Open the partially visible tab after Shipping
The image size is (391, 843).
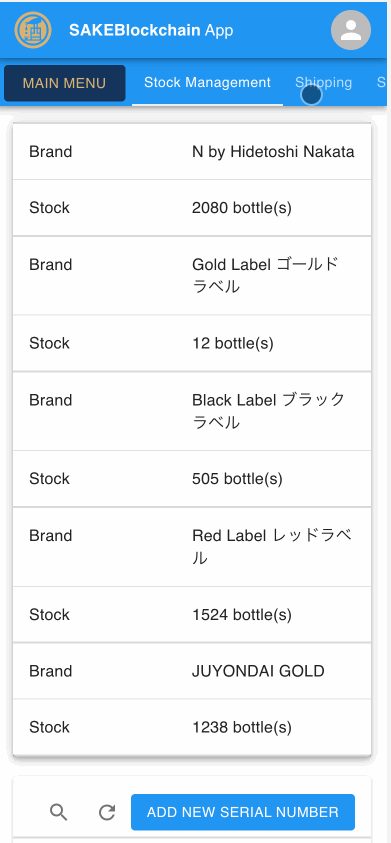point(381,83)
